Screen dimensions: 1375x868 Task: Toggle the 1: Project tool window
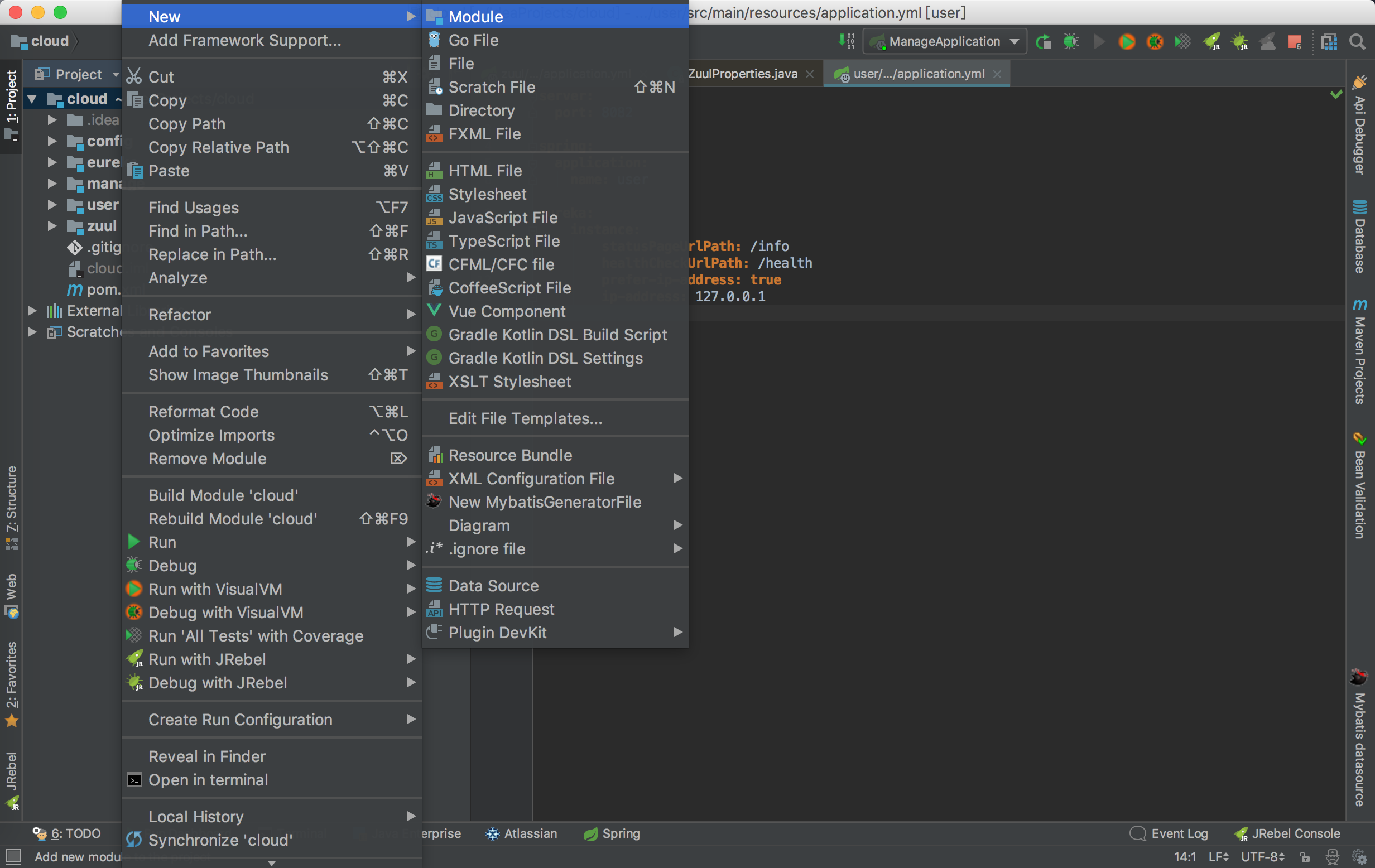[11, 104]
